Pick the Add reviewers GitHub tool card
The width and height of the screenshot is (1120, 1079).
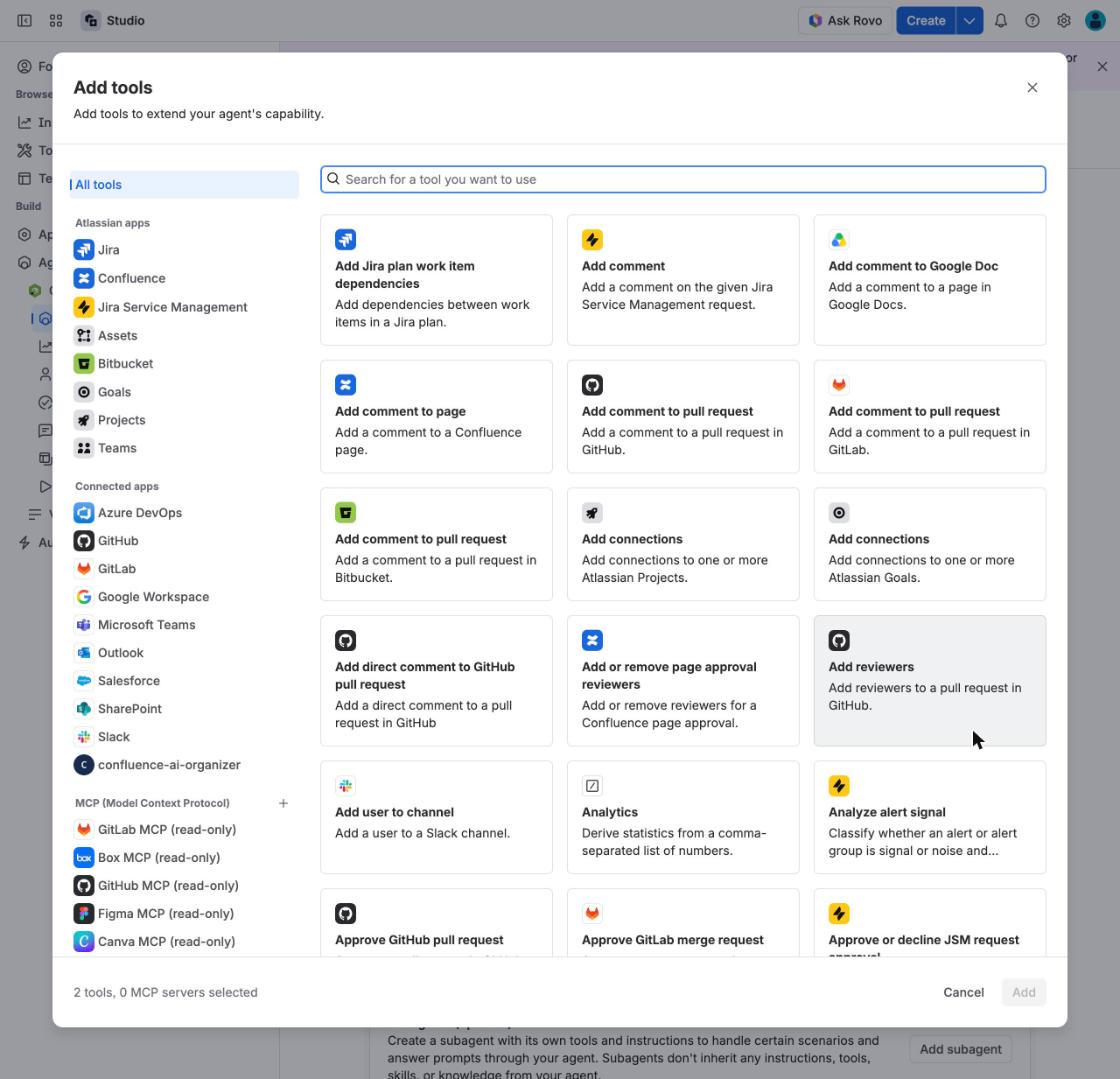click(929, 681)
